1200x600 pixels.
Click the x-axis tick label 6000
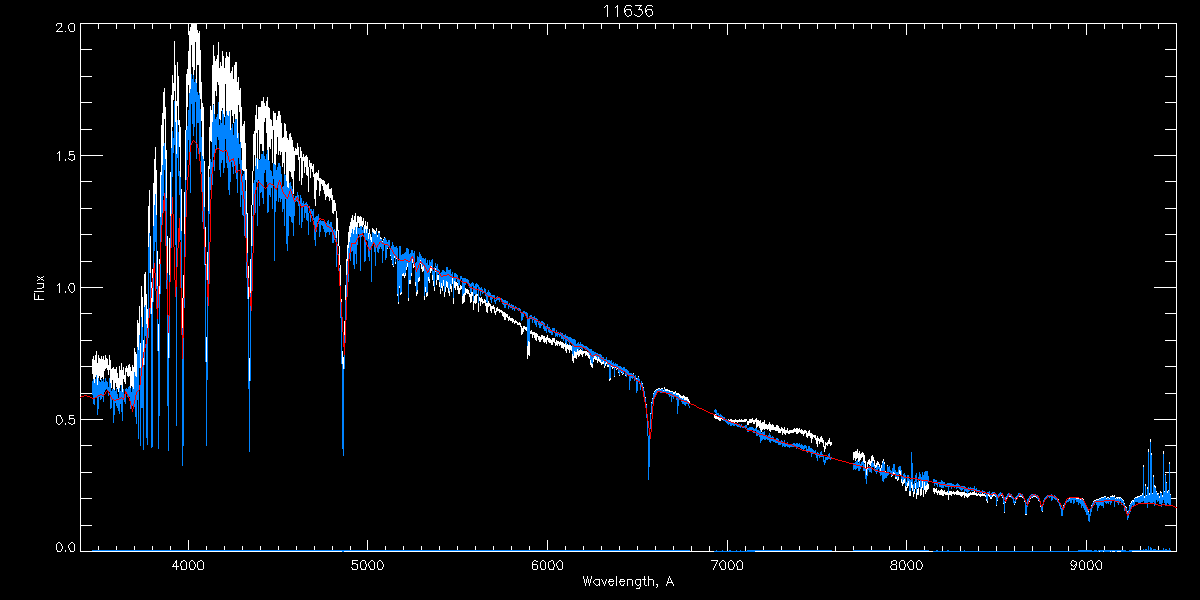[x=547, y=564]
